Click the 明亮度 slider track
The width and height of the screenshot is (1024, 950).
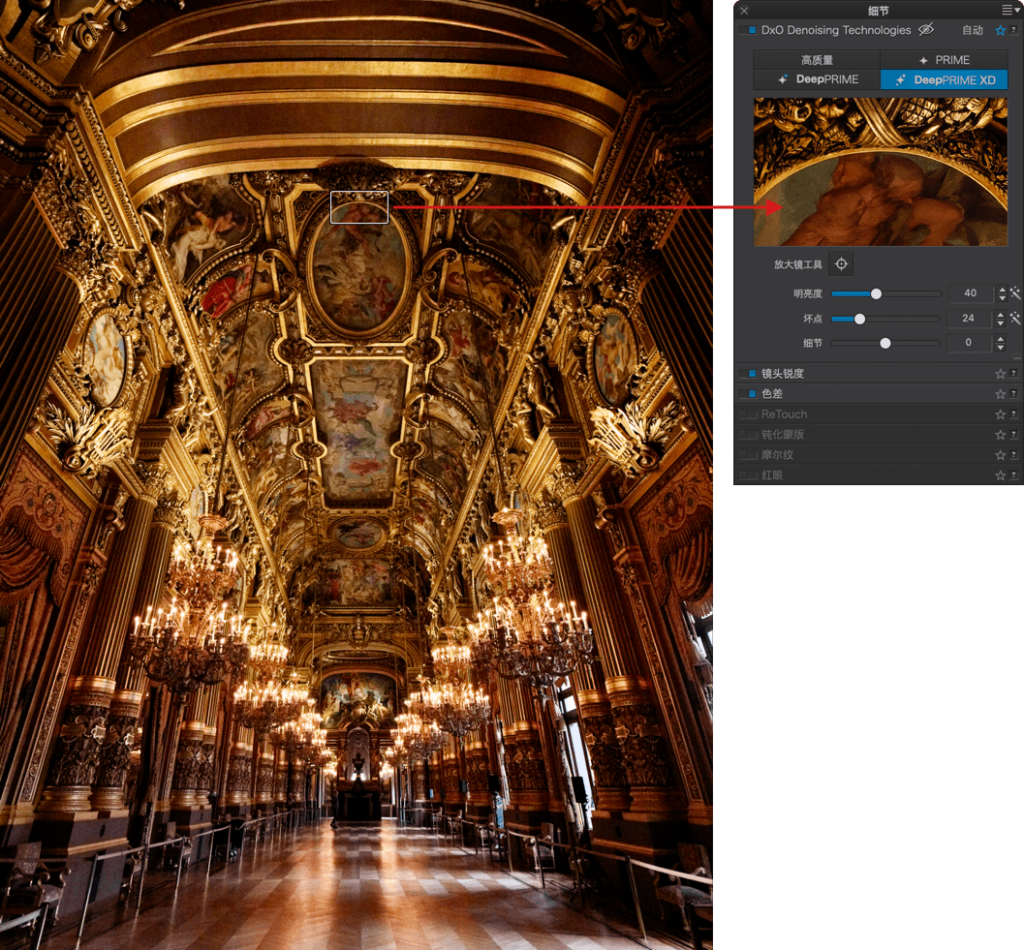[886, 294]
